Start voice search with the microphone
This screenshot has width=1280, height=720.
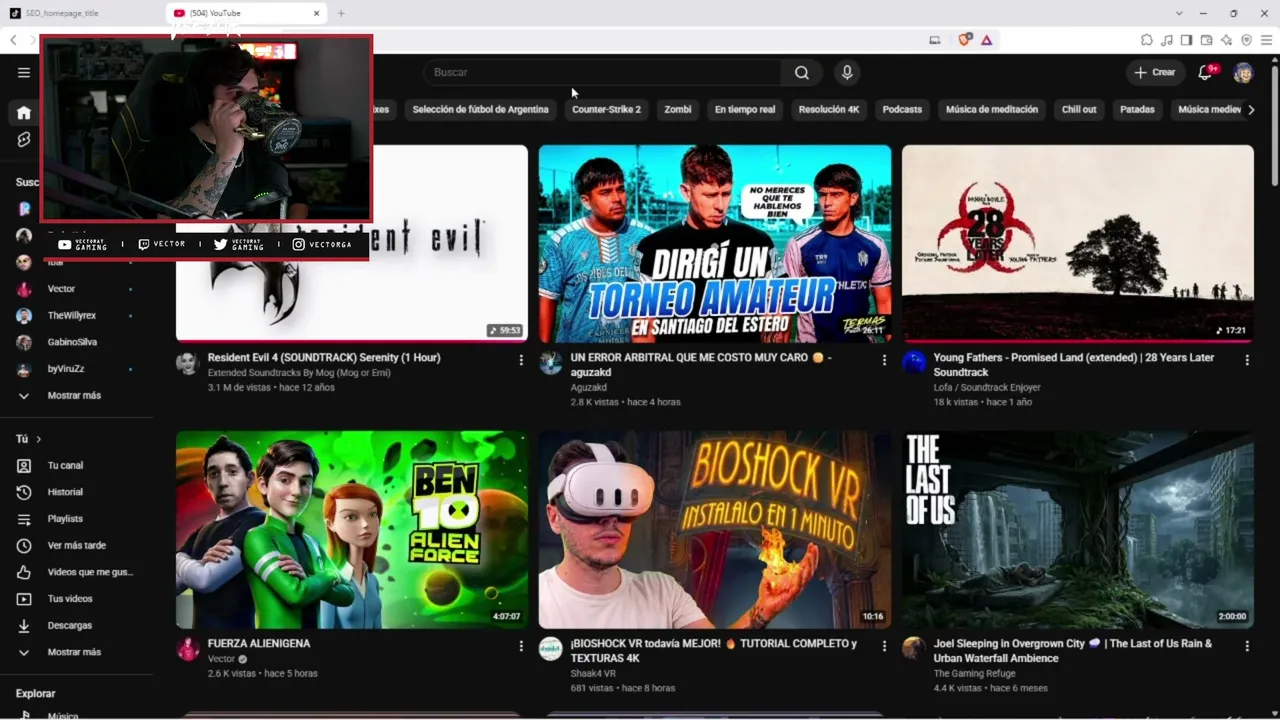click(x=847, y=72)
